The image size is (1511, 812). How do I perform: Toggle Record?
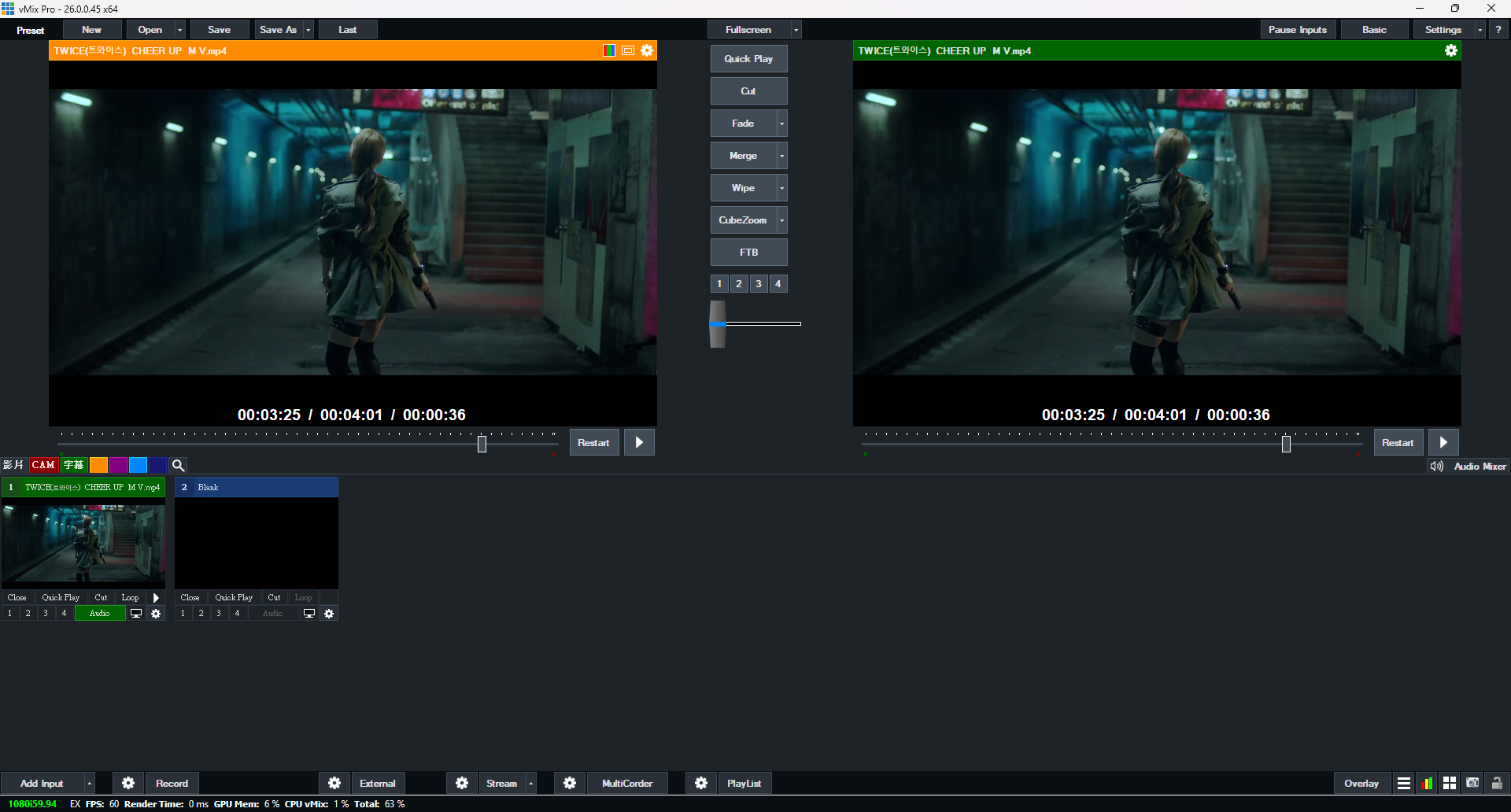point(172,783)
